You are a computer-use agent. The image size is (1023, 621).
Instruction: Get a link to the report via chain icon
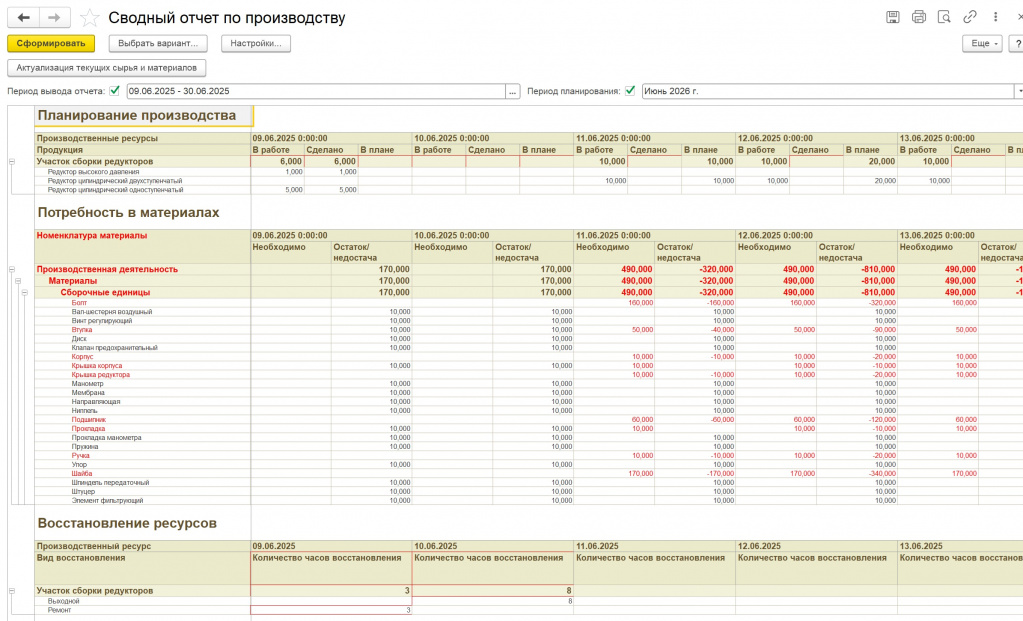tap(970, 17)
